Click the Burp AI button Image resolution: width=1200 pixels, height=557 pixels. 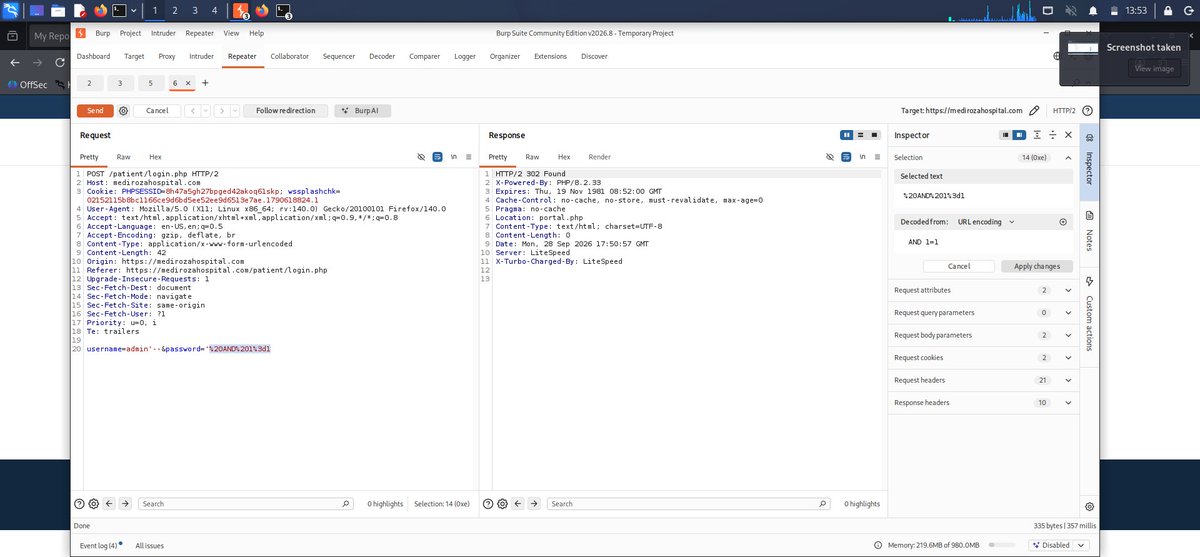pyautogui.click(x=361, y=111)
